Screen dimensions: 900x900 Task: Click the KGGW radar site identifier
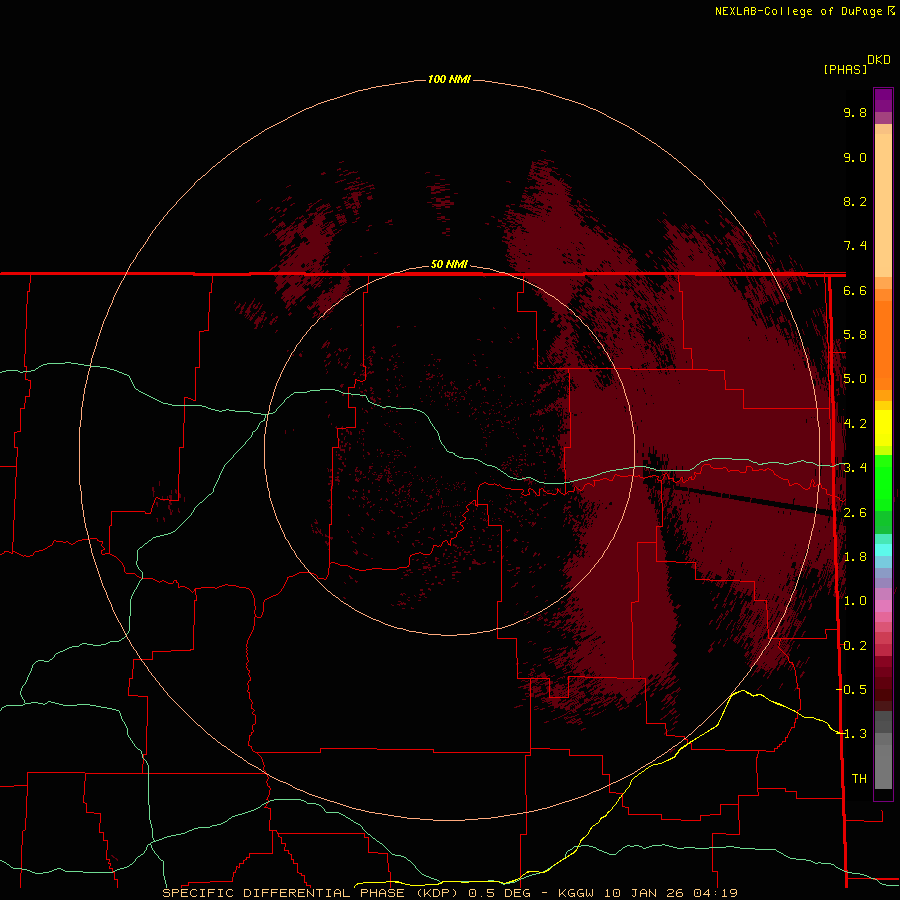[576, 893]
